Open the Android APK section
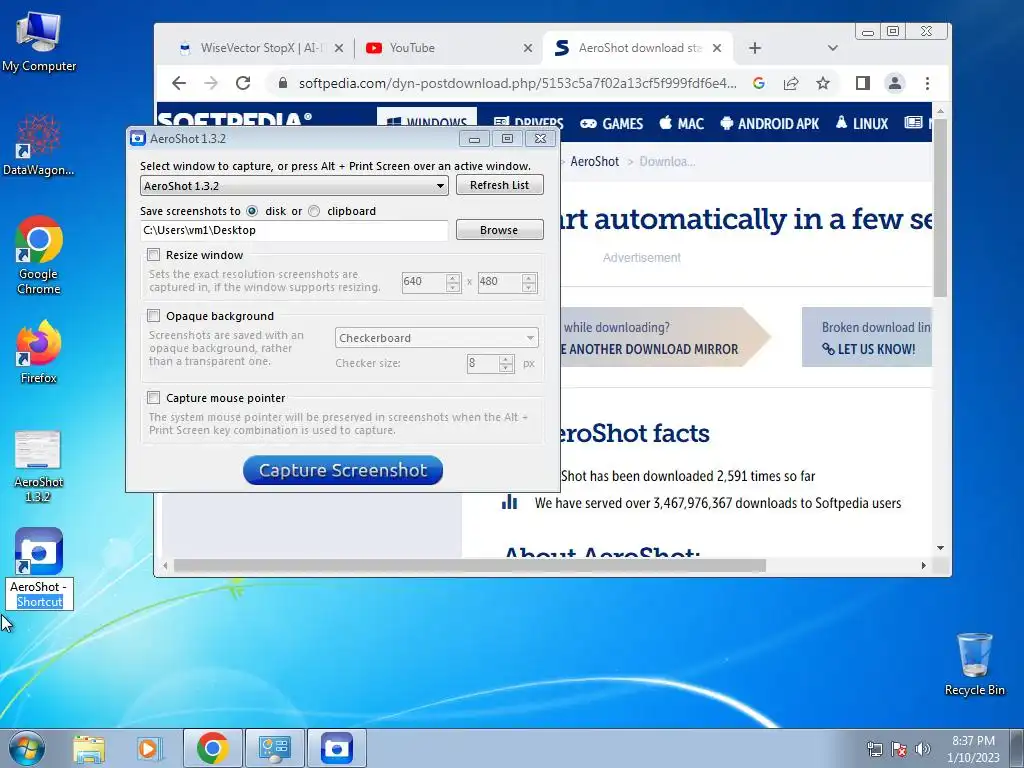 pyautogui.click(x=769, y=123)
